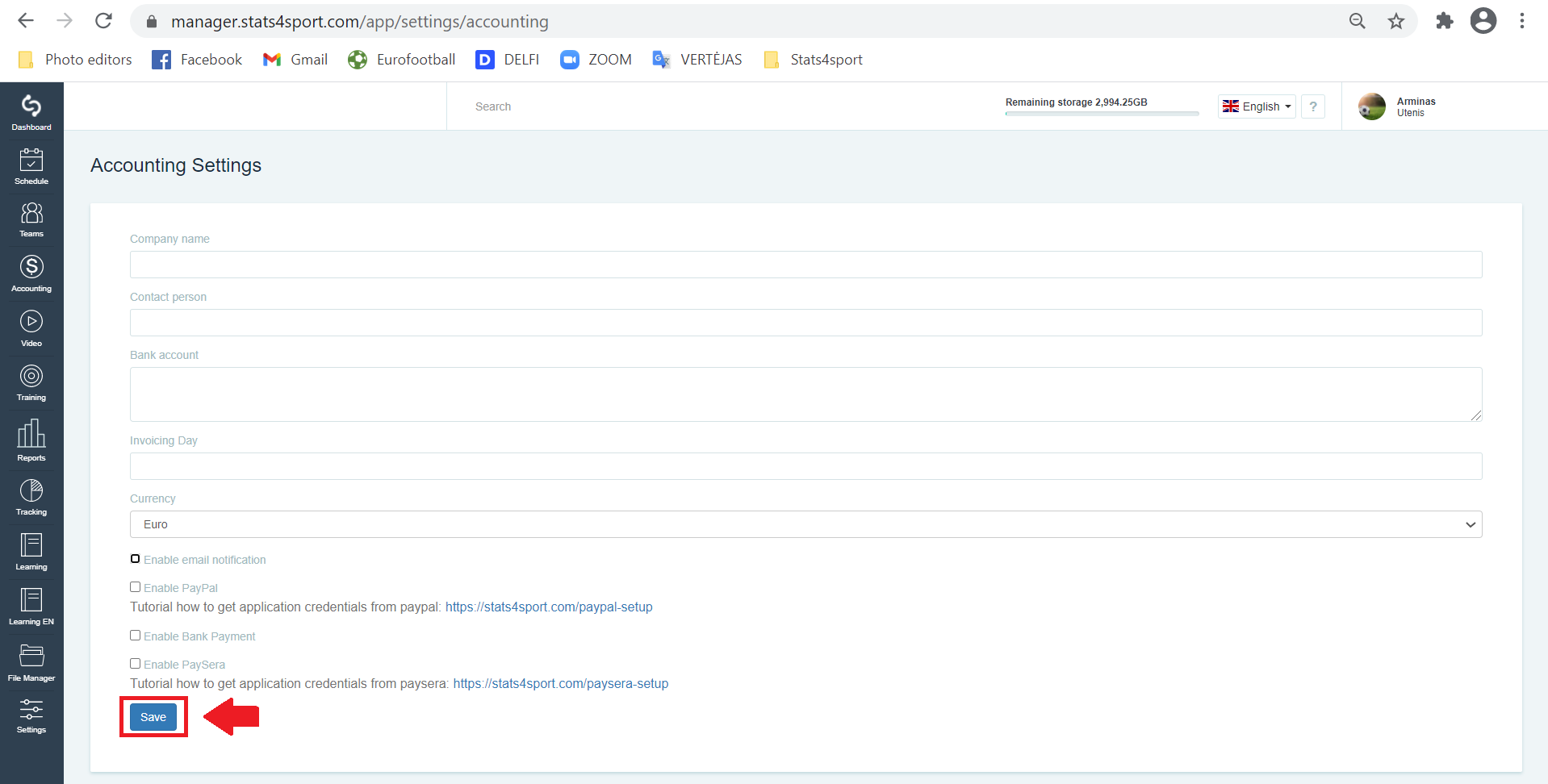Screen dimensions: 1548x784
Task: Open the Learning EN sidebar icon
Action: point(31,607)
